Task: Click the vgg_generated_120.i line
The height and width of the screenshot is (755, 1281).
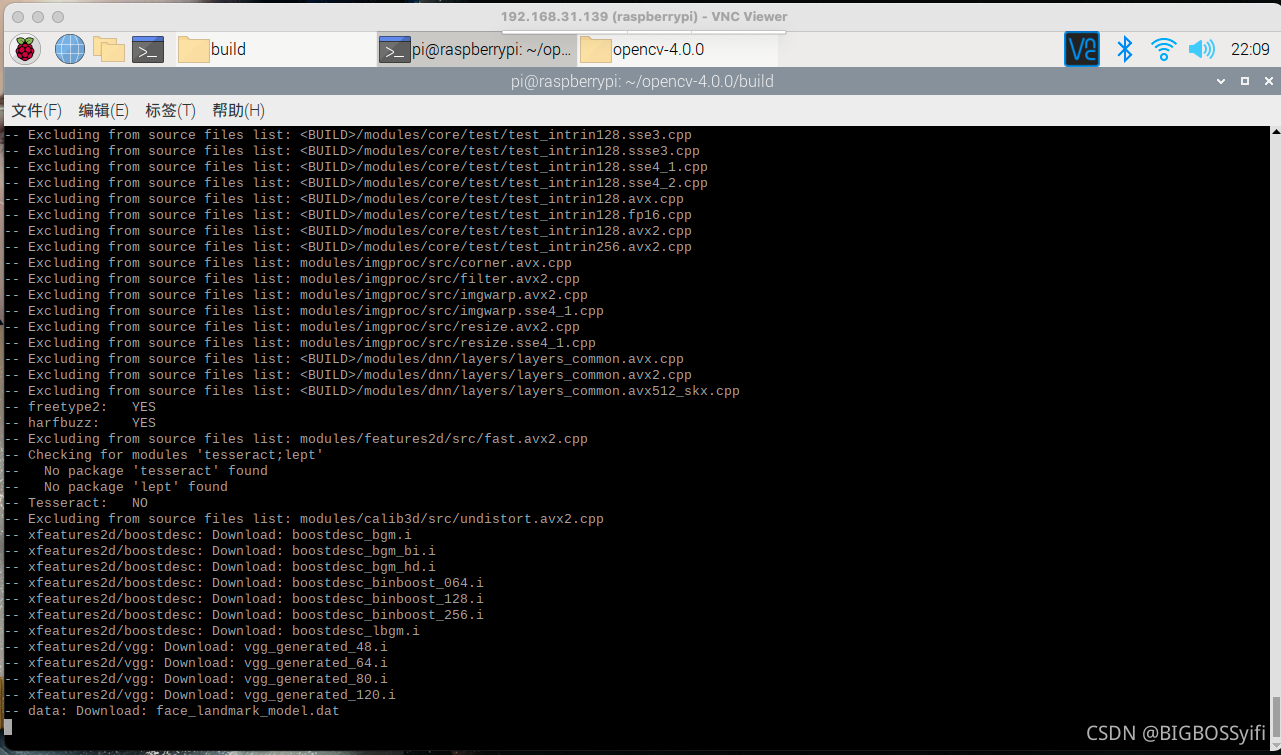Action: [200, 695]
